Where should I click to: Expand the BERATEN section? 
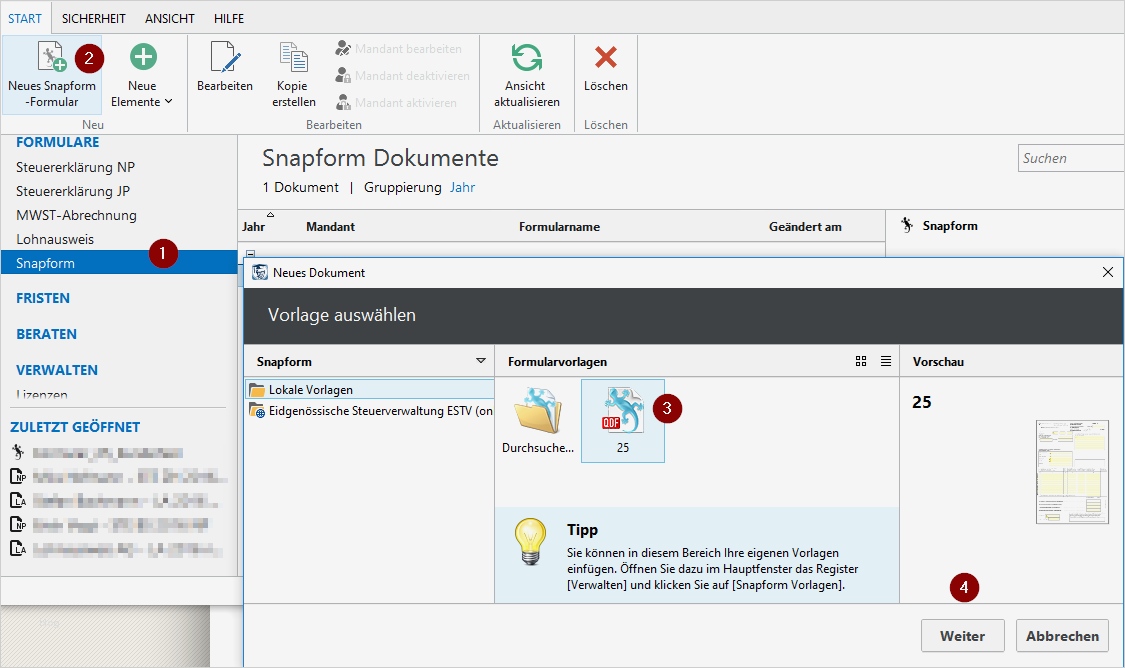[x=47, y=334]
